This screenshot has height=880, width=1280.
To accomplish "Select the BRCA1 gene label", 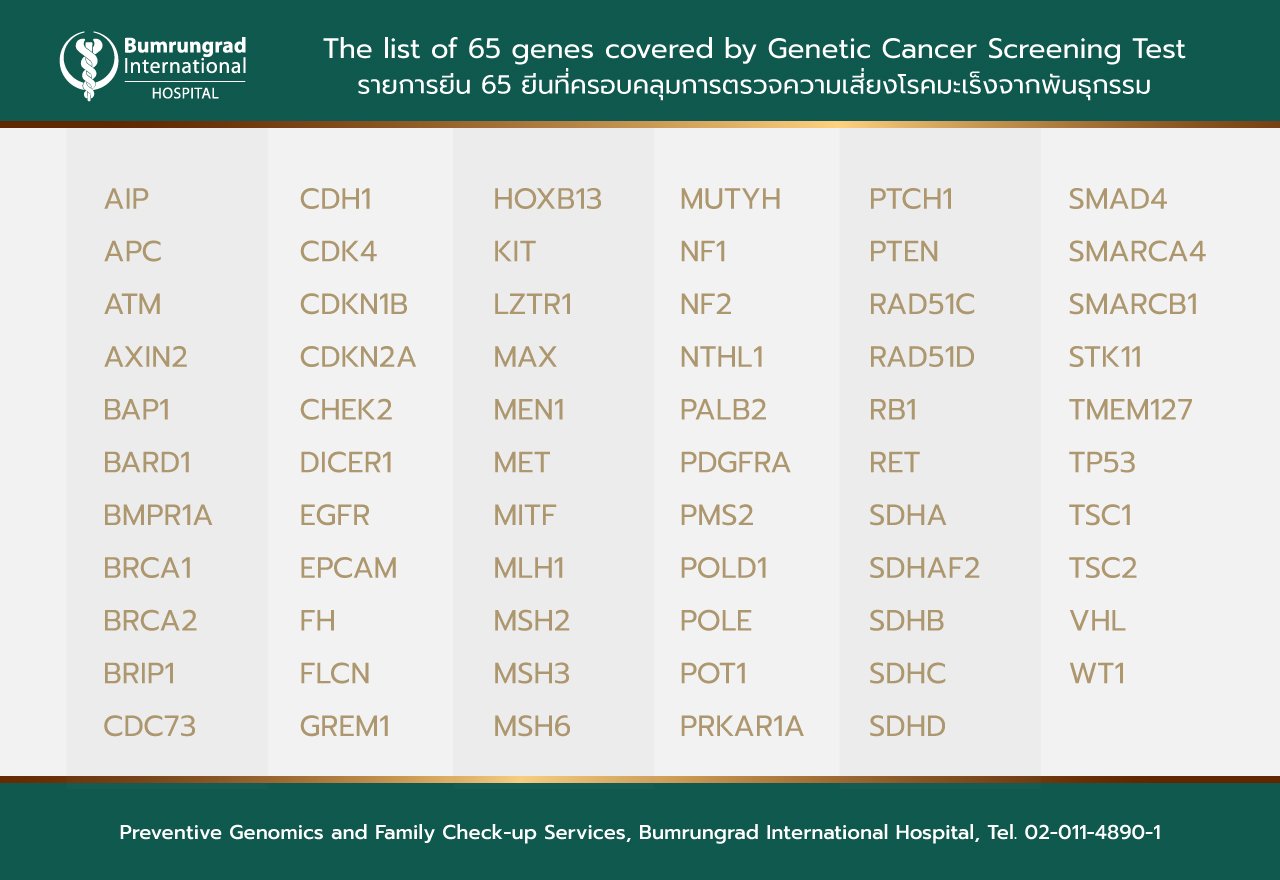I will (148, 568).
